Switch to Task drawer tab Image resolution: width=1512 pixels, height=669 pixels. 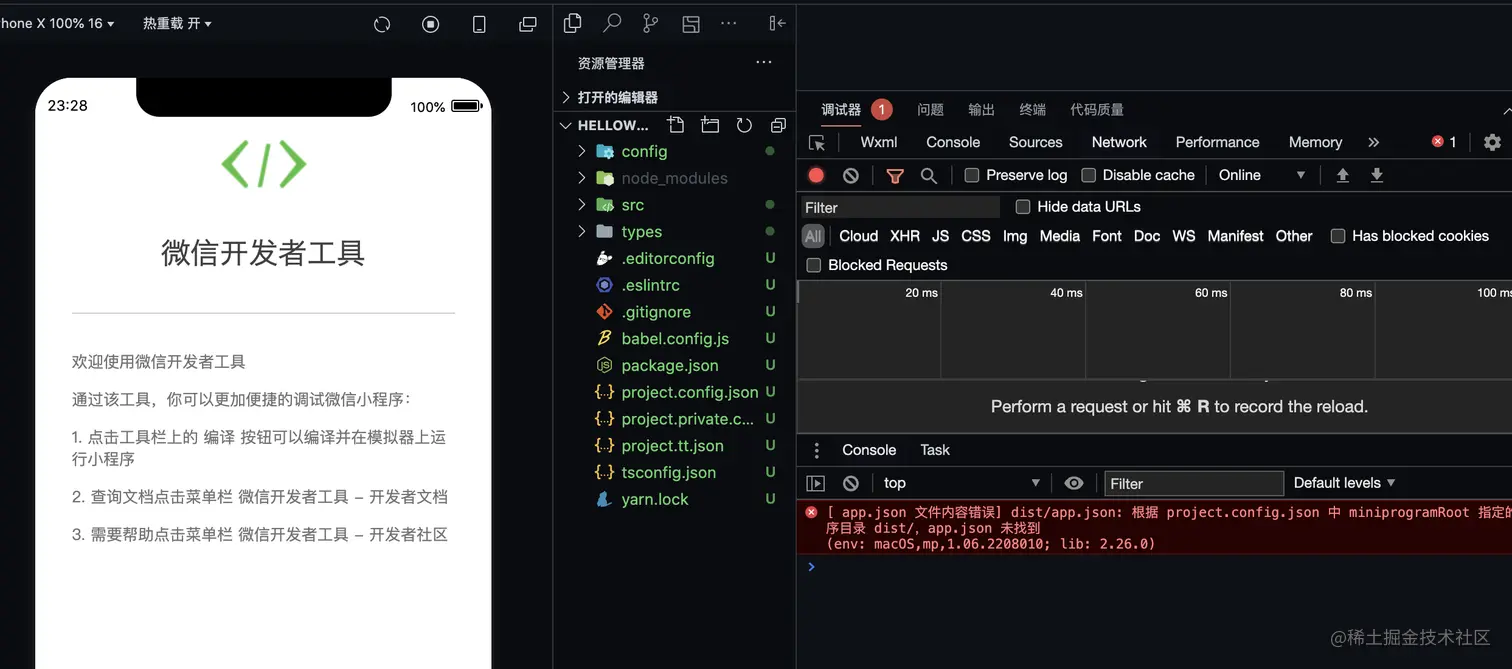pos(935,450)
